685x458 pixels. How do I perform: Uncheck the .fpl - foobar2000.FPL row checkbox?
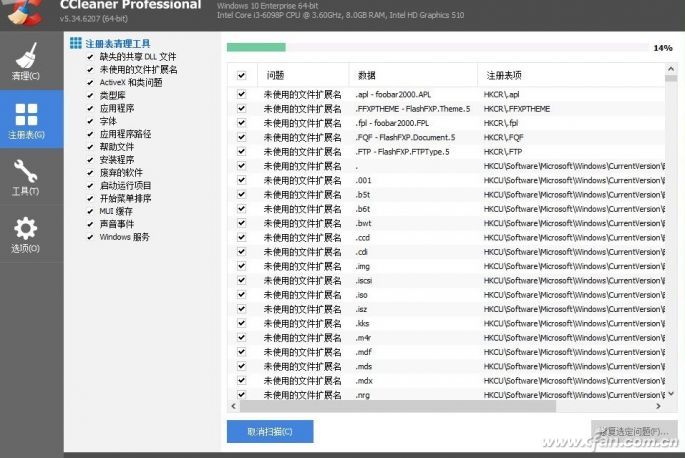click(x=241, y=123)
